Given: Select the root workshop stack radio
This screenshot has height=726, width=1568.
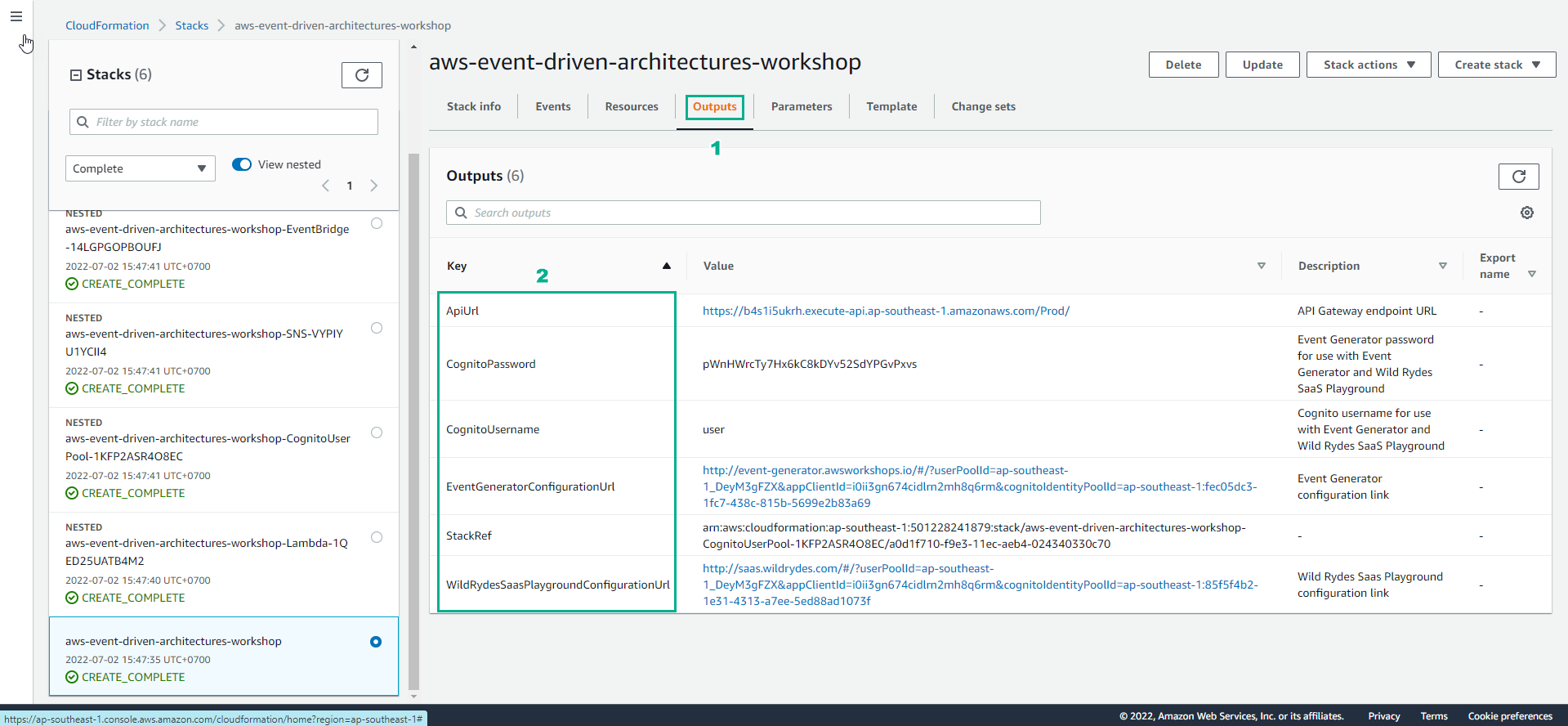Looking at the screenshot, I should 376,642.
